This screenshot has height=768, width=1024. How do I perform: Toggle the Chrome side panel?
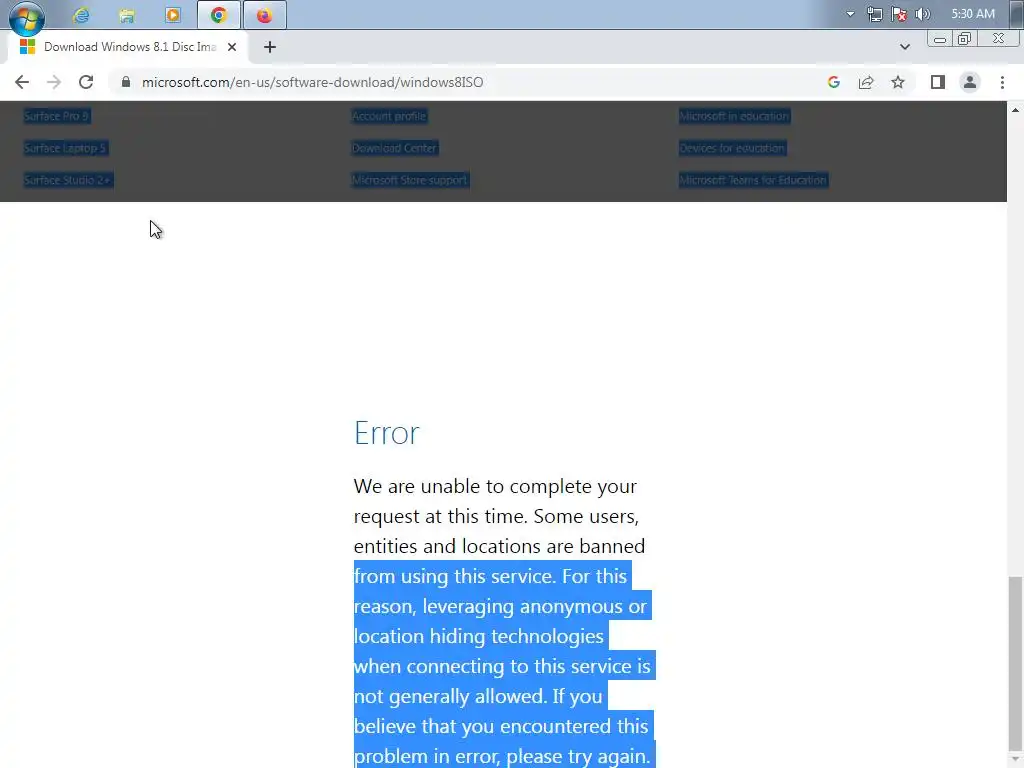(938, 82)
